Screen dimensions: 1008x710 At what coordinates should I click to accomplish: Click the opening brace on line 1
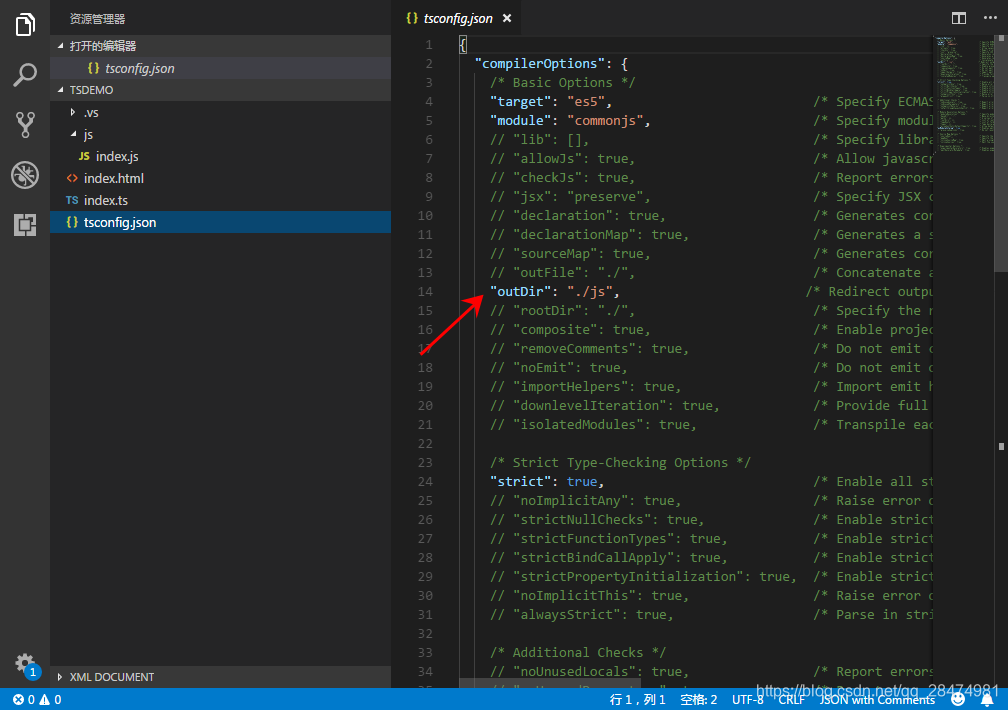tap(462, 44)
